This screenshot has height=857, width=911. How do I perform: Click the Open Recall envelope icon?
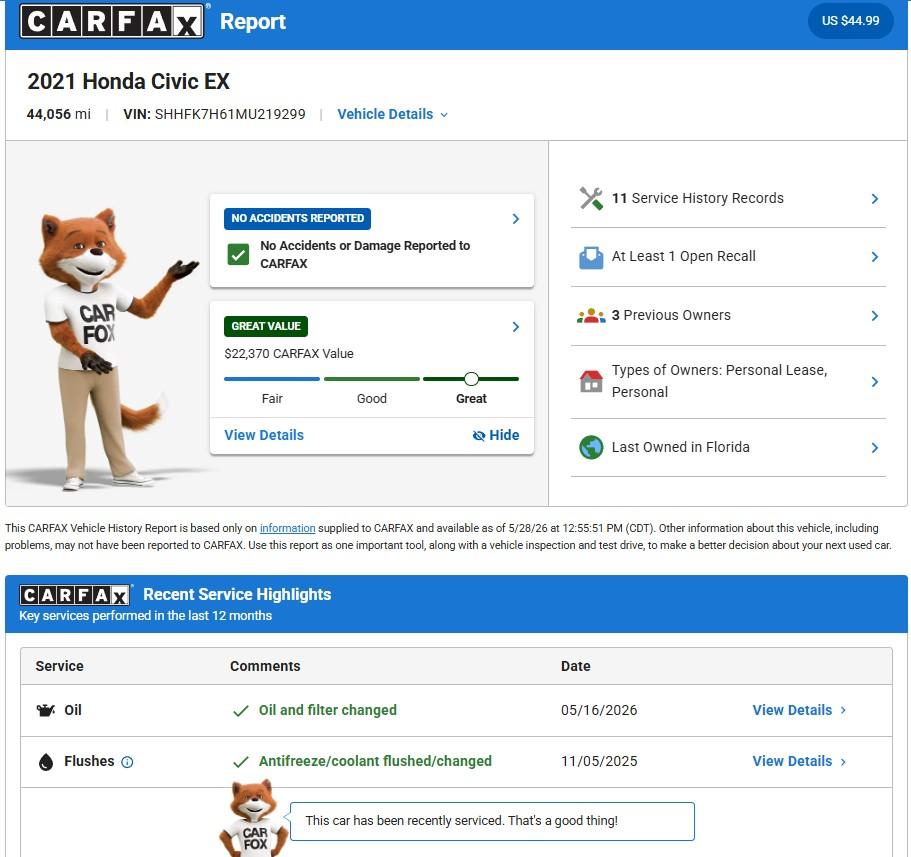[591, 257]
